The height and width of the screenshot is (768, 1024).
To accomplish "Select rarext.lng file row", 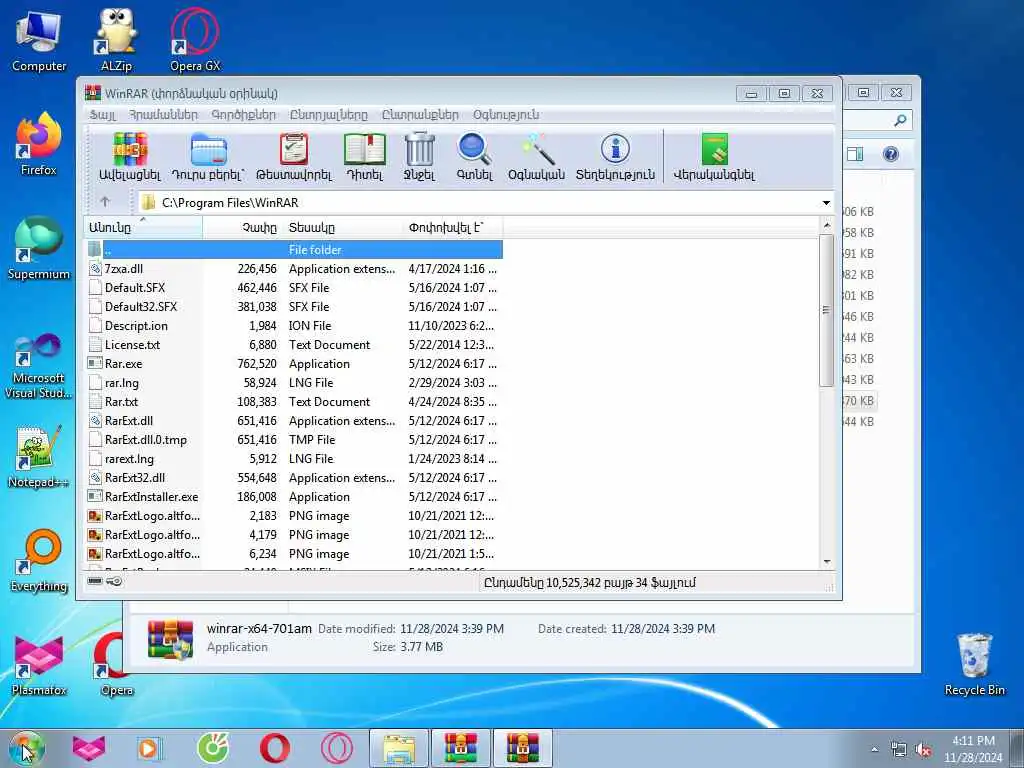I will pyautogui.click(x=294, y=458).
